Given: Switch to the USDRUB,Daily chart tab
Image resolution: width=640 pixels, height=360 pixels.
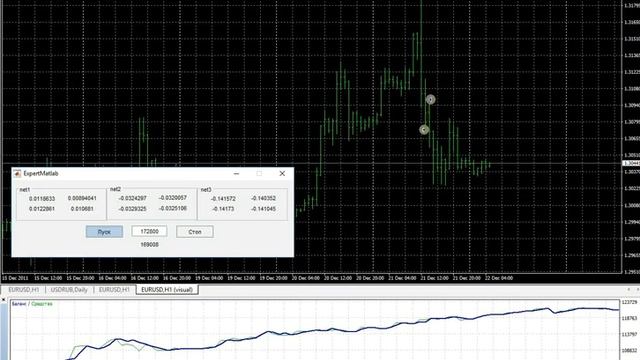Looking at the screenshot, I should [69, 289].
